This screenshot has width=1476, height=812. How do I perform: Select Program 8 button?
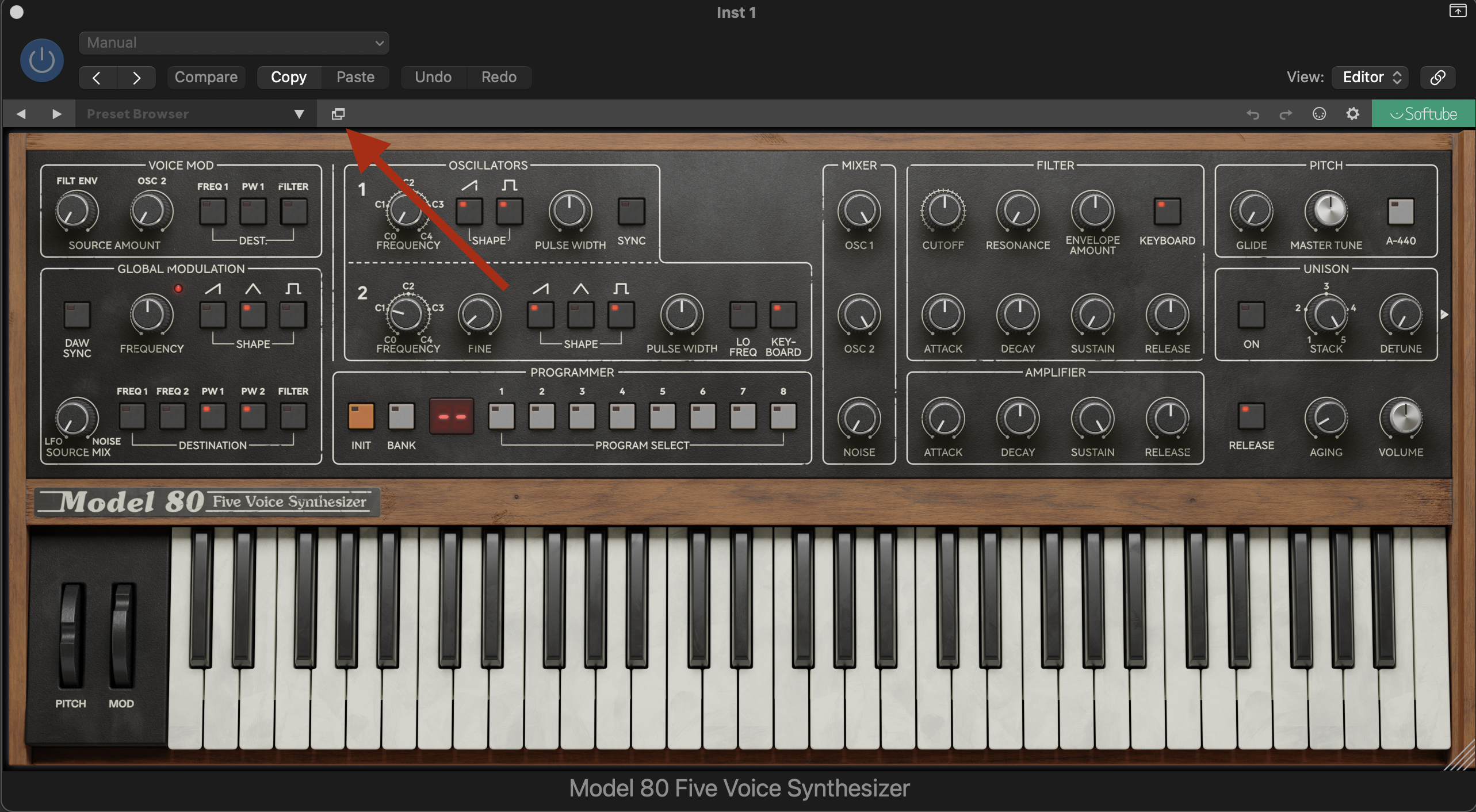coord(783,416)
